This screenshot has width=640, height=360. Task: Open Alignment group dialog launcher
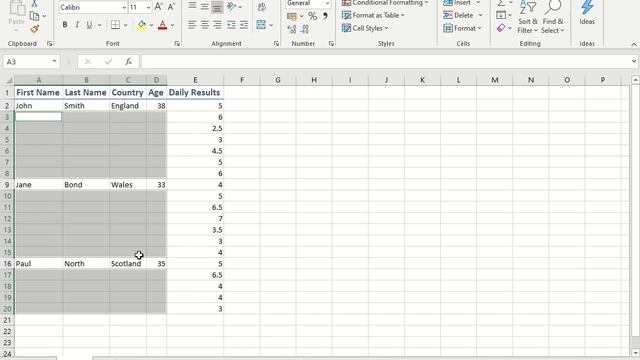(x=276, y=43)
